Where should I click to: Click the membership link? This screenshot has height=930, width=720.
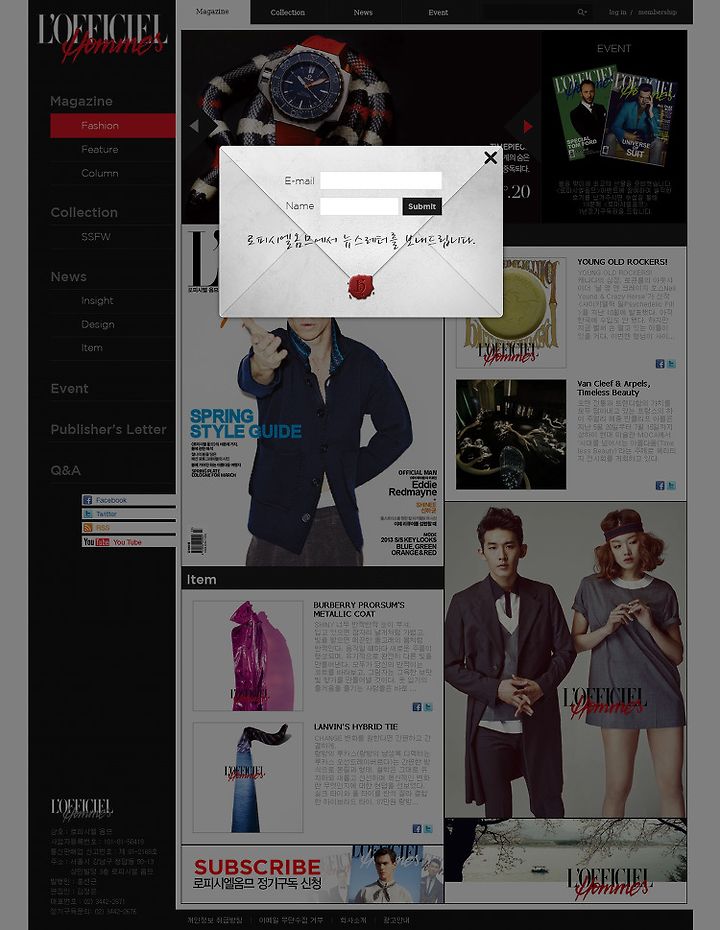(x=657, y=12)
